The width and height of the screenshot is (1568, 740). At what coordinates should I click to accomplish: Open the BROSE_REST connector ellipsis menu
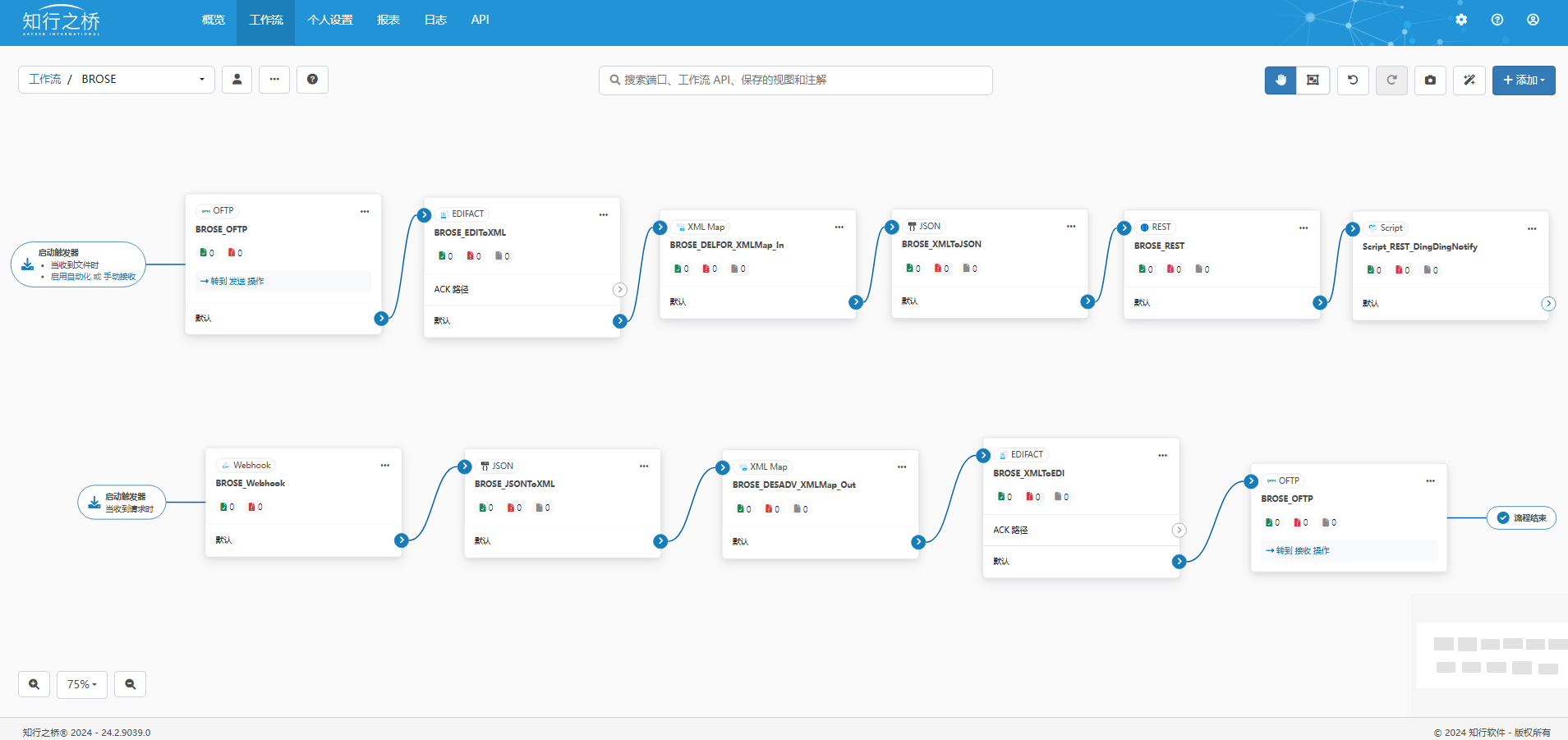1303,228
